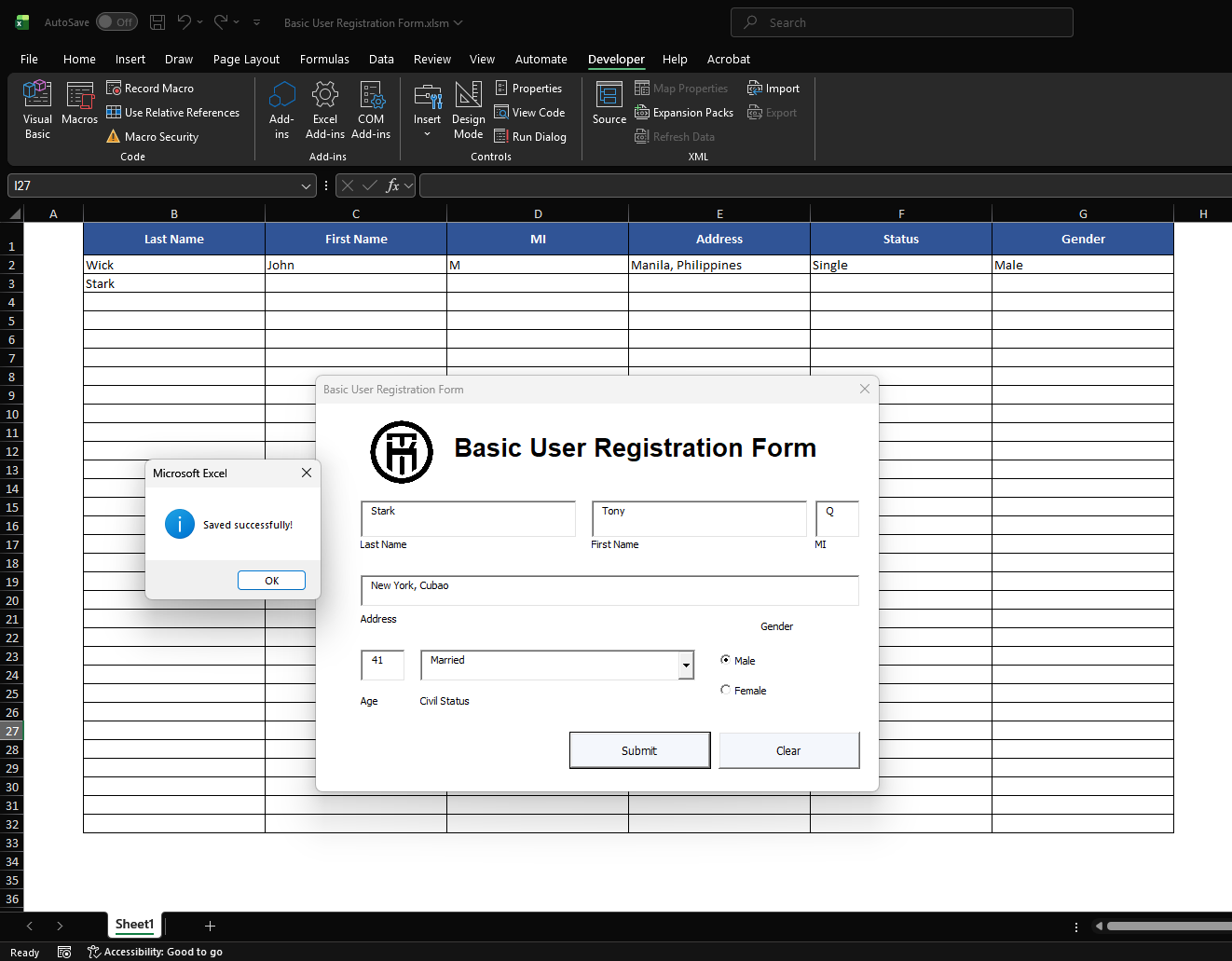Click the Record Macro icon
The height and width of the screenshot is (961, 1232).
(x=114, y=88)
